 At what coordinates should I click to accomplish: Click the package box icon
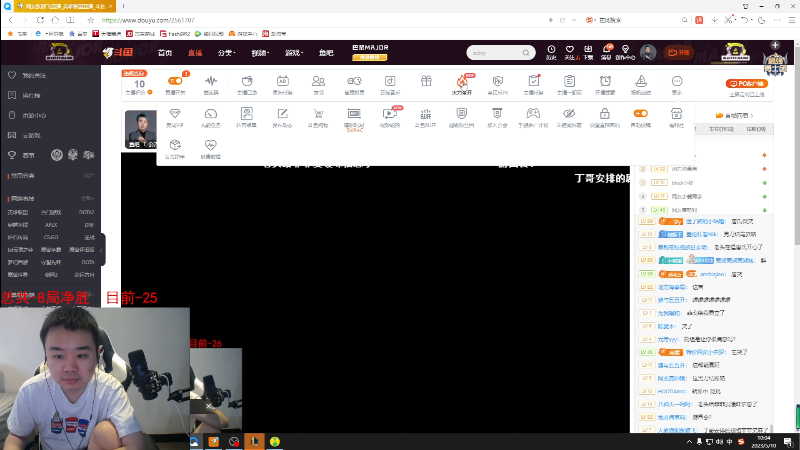click(175, 145)
